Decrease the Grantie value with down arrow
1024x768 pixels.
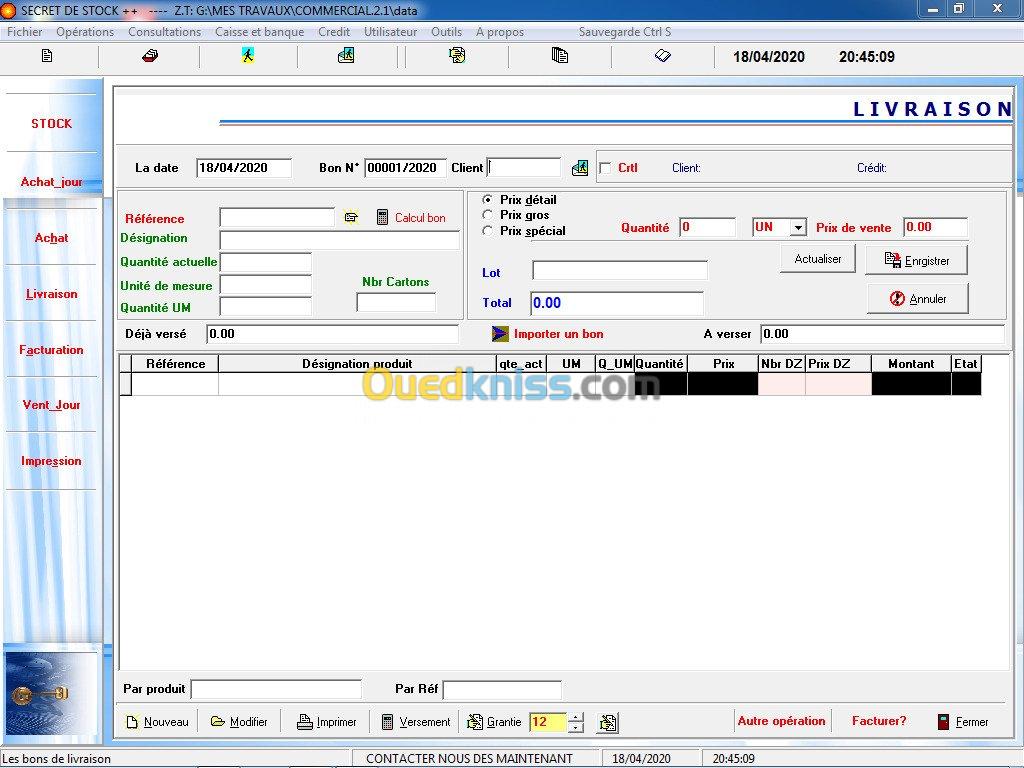[x=575, y=728]
